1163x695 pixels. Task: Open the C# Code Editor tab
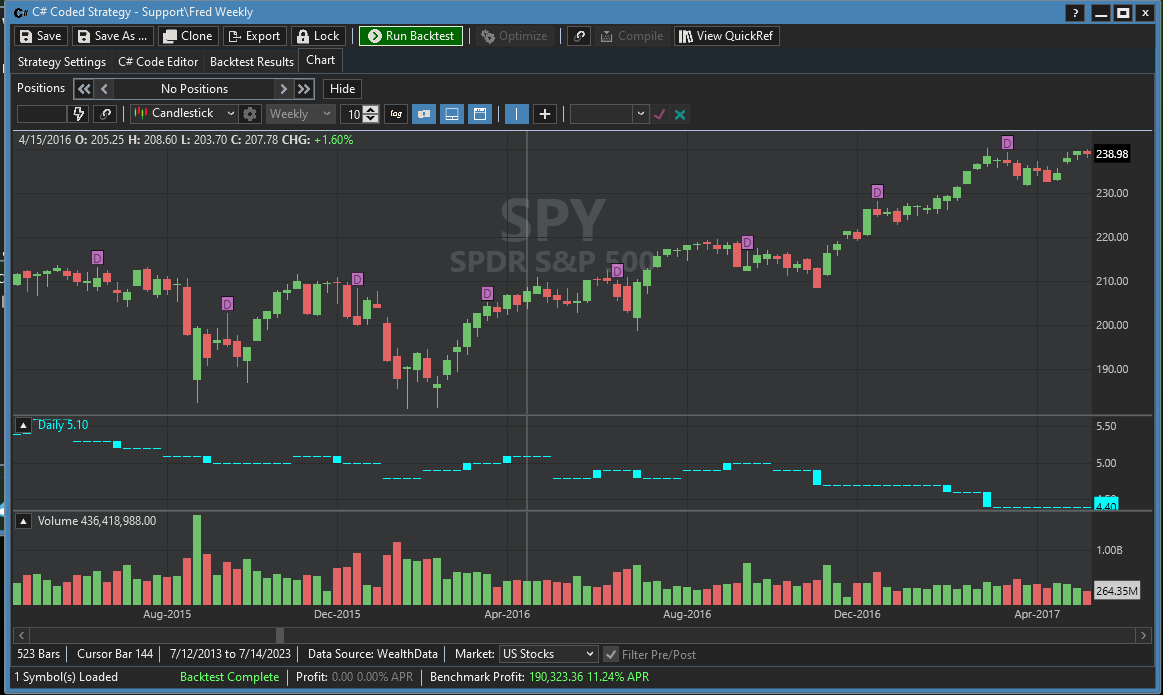pyautogui.click(x=158, y=62)
